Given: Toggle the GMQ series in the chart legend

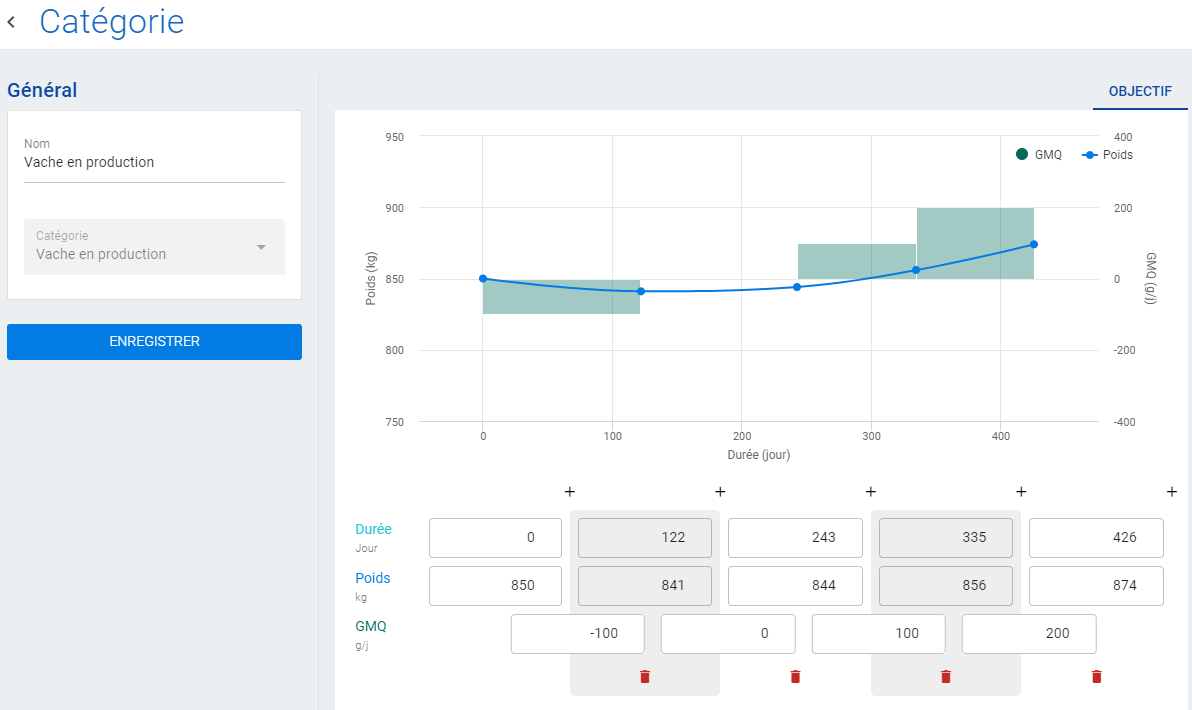Looking at the screenshot, I should click(1038, 154).
